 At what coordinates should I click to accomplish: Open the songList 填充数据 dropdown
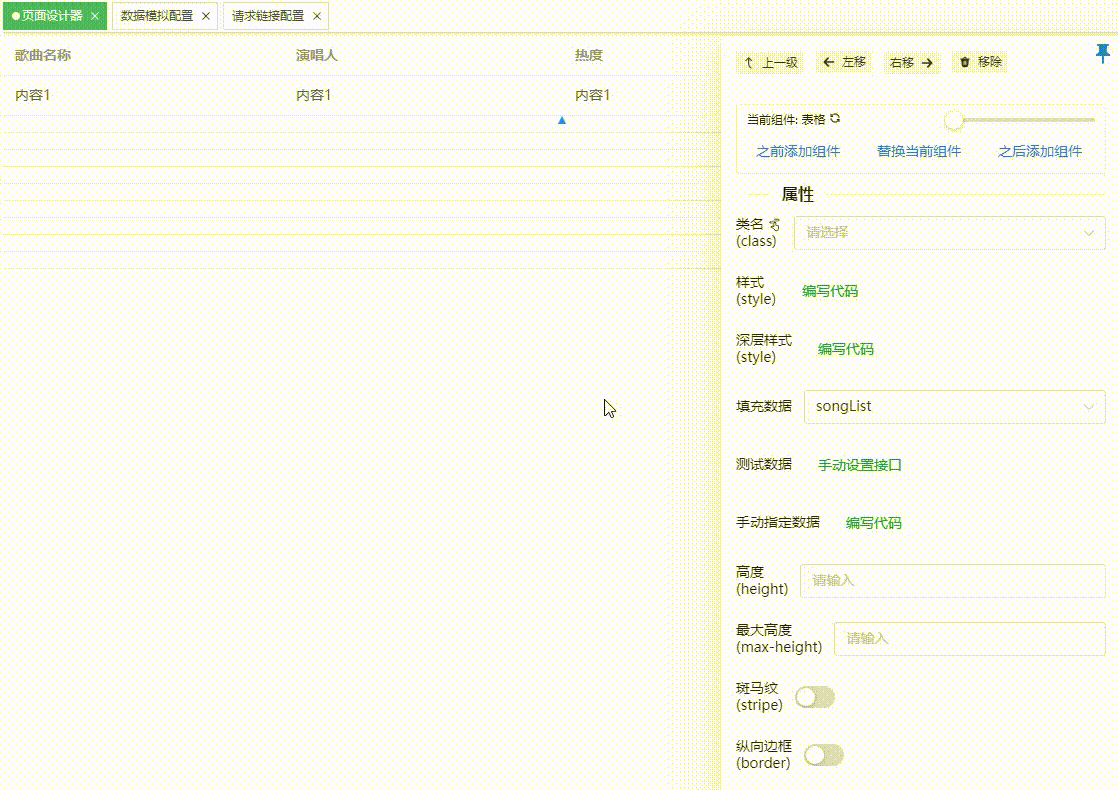tap(953, 407)
